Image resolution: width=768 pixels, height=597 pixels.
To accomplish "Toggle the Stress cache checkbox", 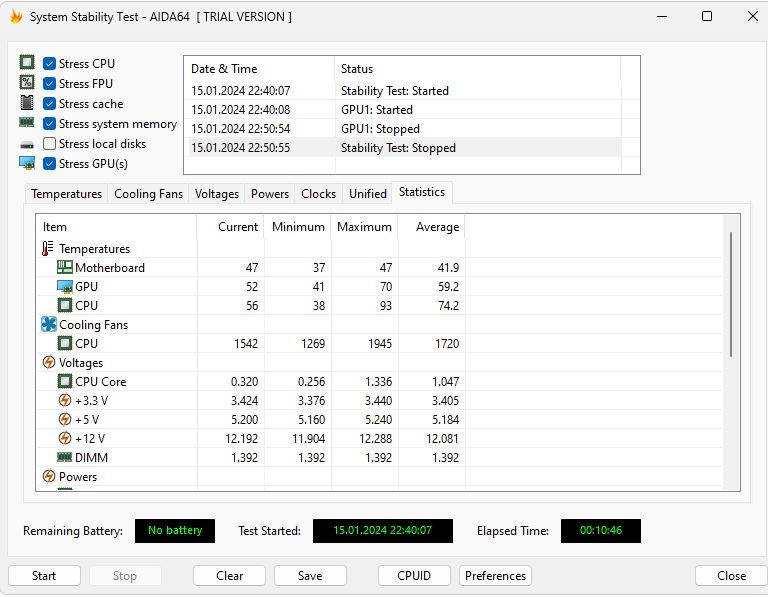I will pos(49,104).
